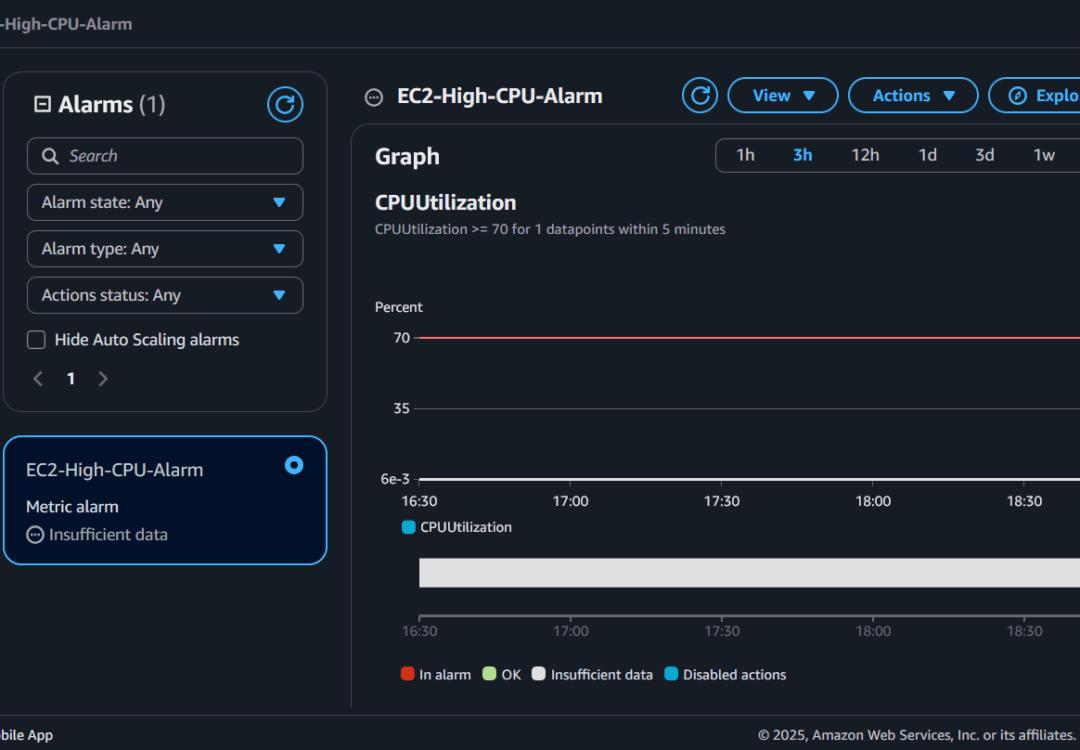Click the blue selection indicator on the alarm card

(x=293, y=465)
